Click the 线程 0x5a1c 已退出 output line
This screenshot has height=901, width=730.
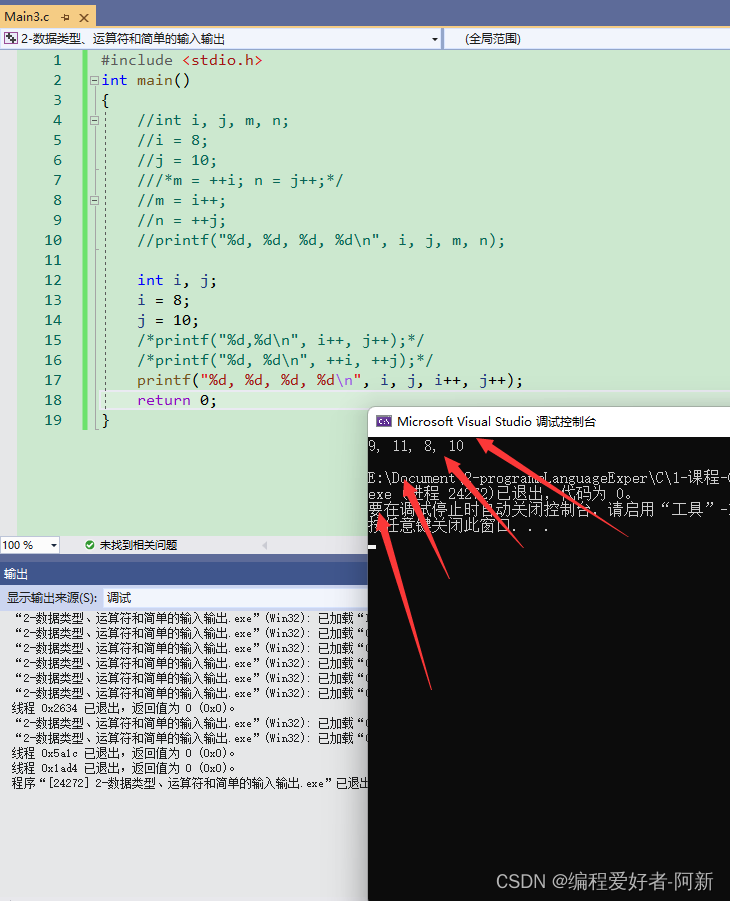click(123, 753)
